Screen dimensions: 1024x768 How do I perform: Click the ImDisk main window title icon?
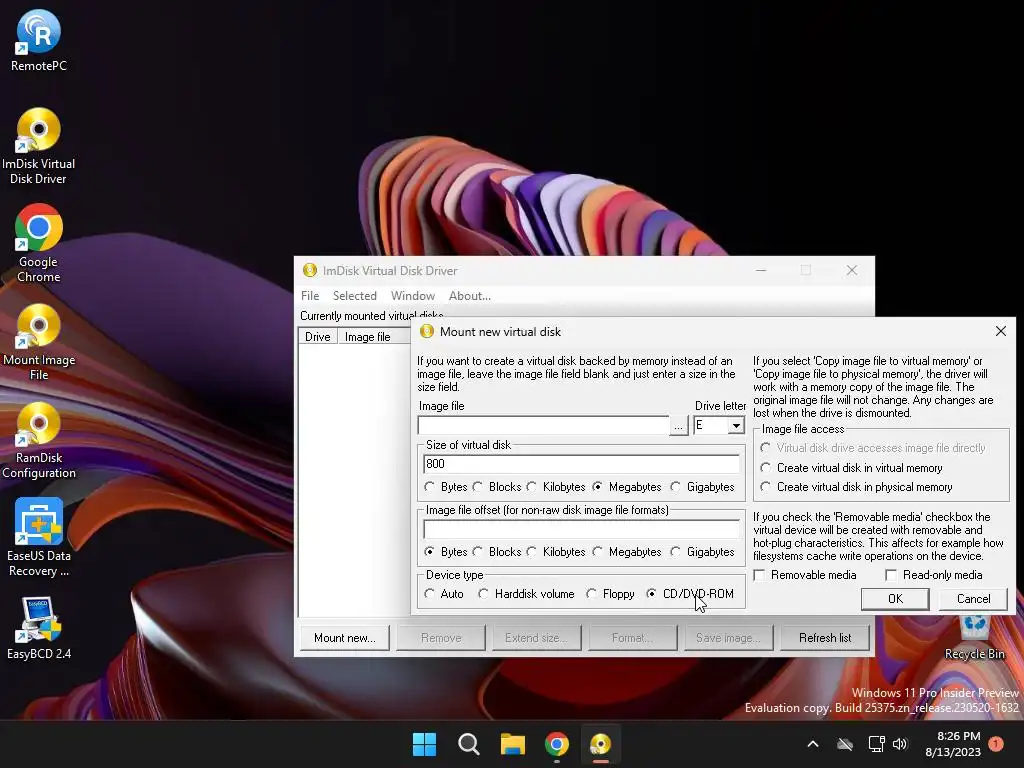click(x=310, y=270)
